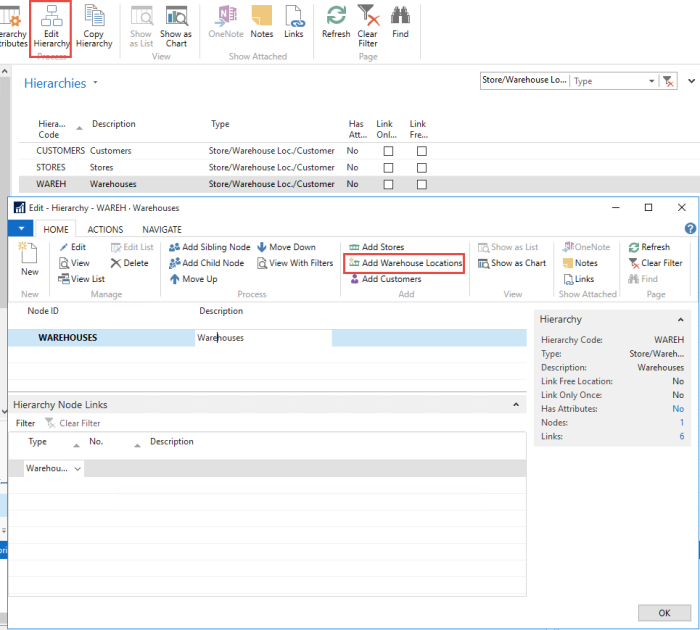Open the Links value 6 link
Screen dimensions: 700x630
click(x=681, y=437)
